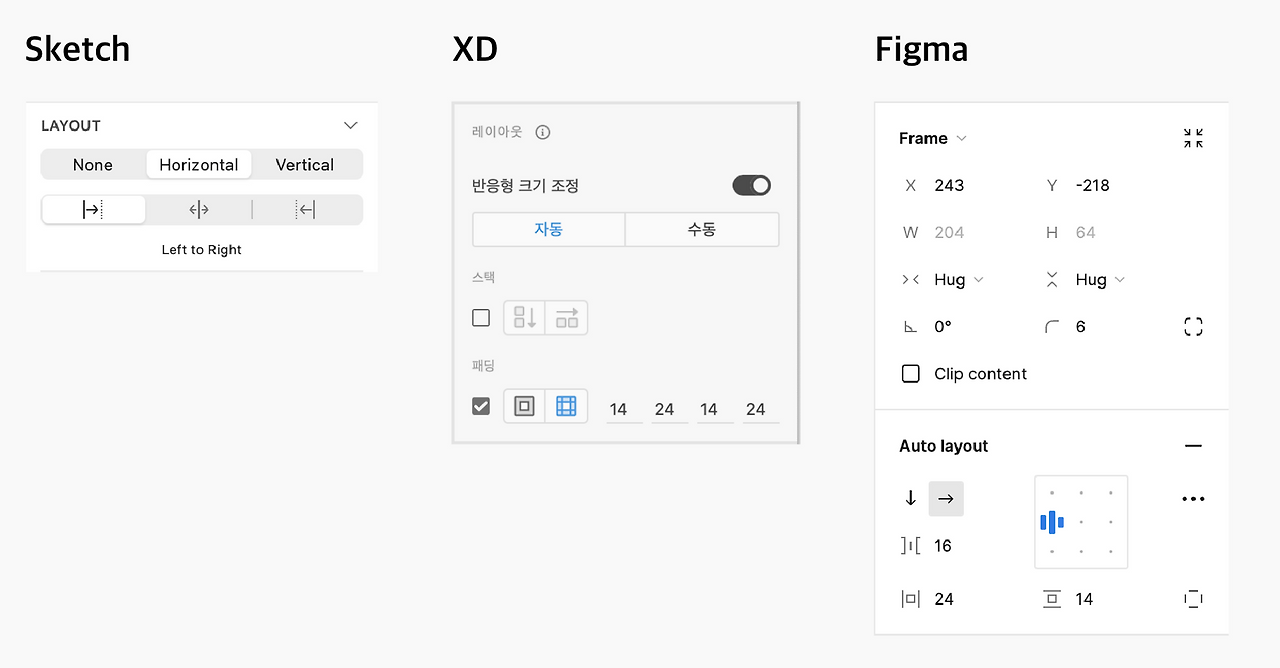Click the XD layout info icon
Screen dimensions: 1280x668
543,132
